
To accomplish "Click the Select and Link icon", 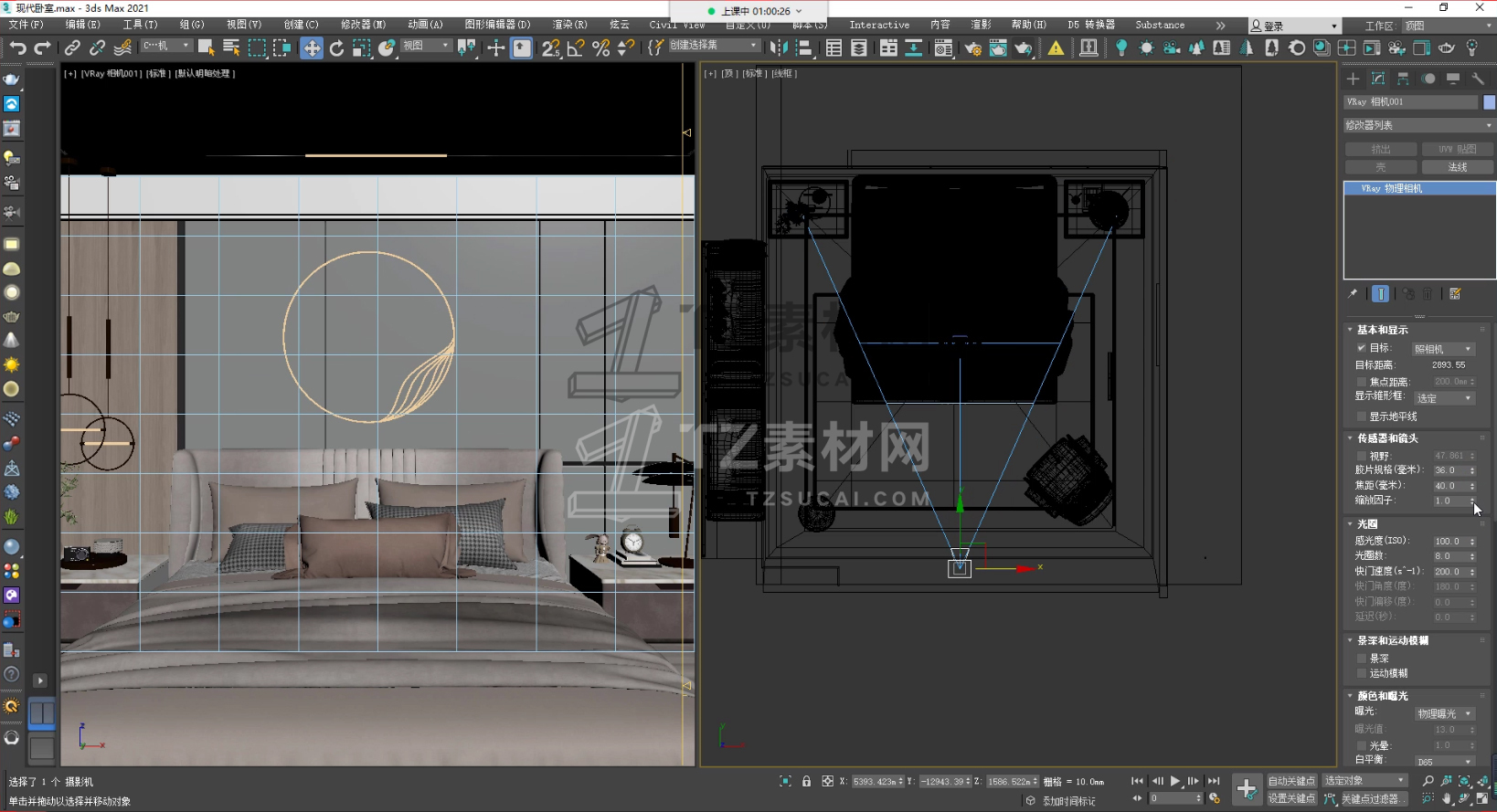I will [72, 48].
